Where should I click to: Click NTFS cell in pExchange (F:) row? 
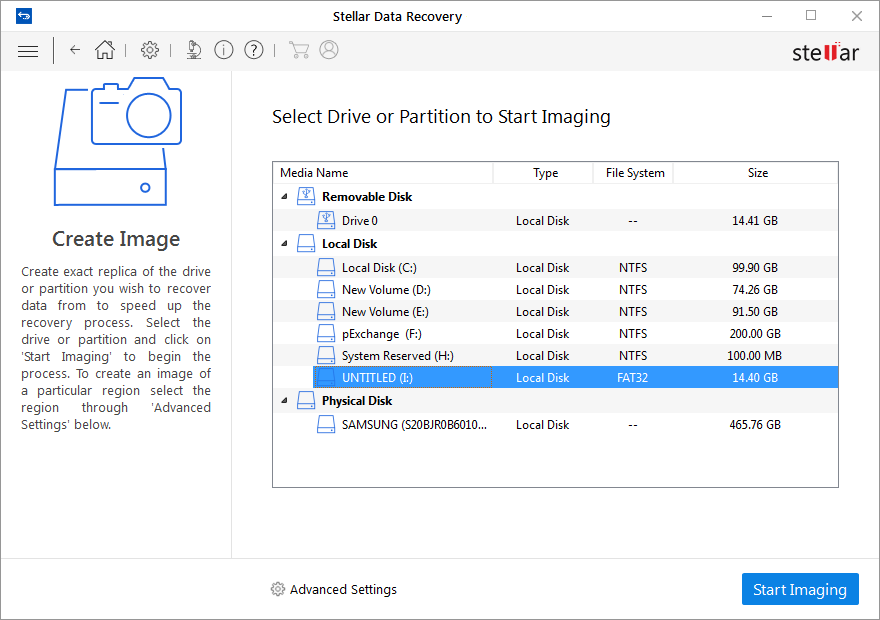(x=633, y=333)
